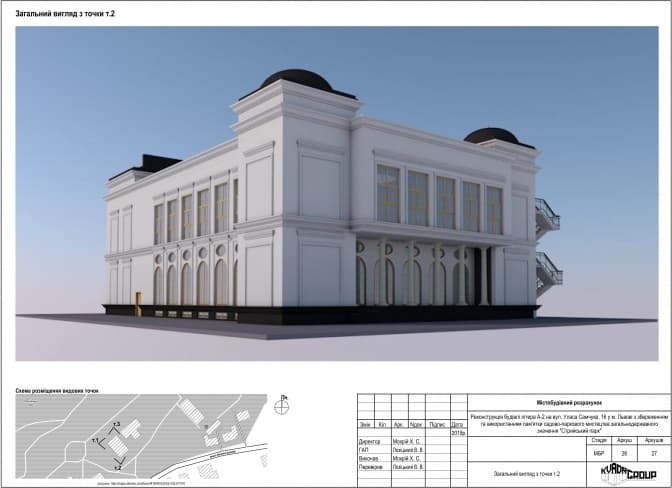672x488 pixels.
Task: Click the 'Стадія' column header
Action: [x=599, y=439]
